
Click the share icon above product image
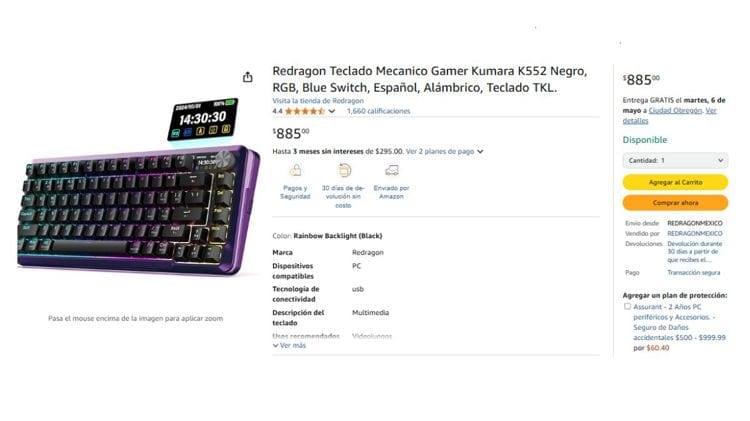point(247,77)
